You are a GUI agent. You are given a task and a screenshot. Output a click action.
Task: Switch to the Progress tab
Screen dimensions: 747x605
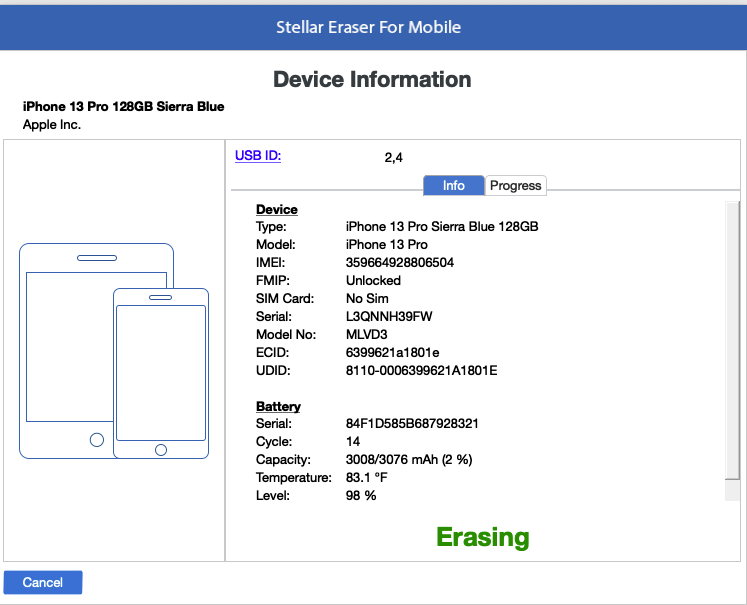[x=515, y=185]
